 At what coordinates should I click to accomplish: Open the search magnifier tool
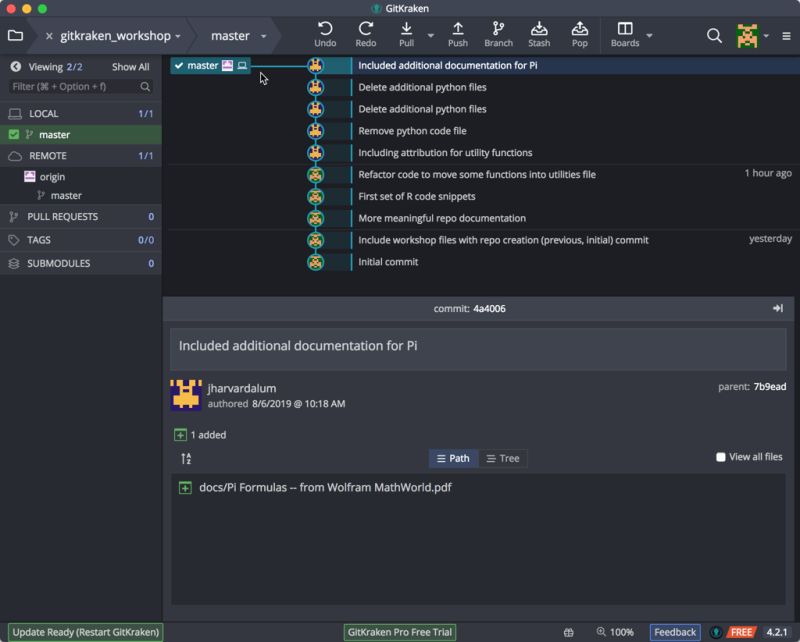[x=714, y=34]
